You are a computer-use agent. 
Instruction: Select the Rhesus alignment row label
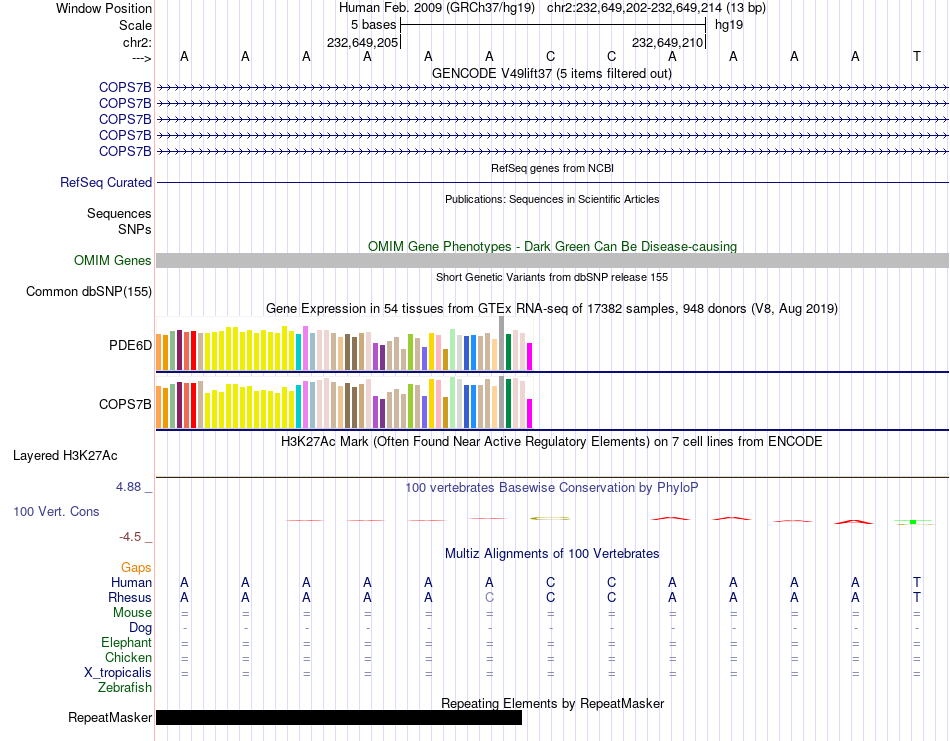pos(130,598)
